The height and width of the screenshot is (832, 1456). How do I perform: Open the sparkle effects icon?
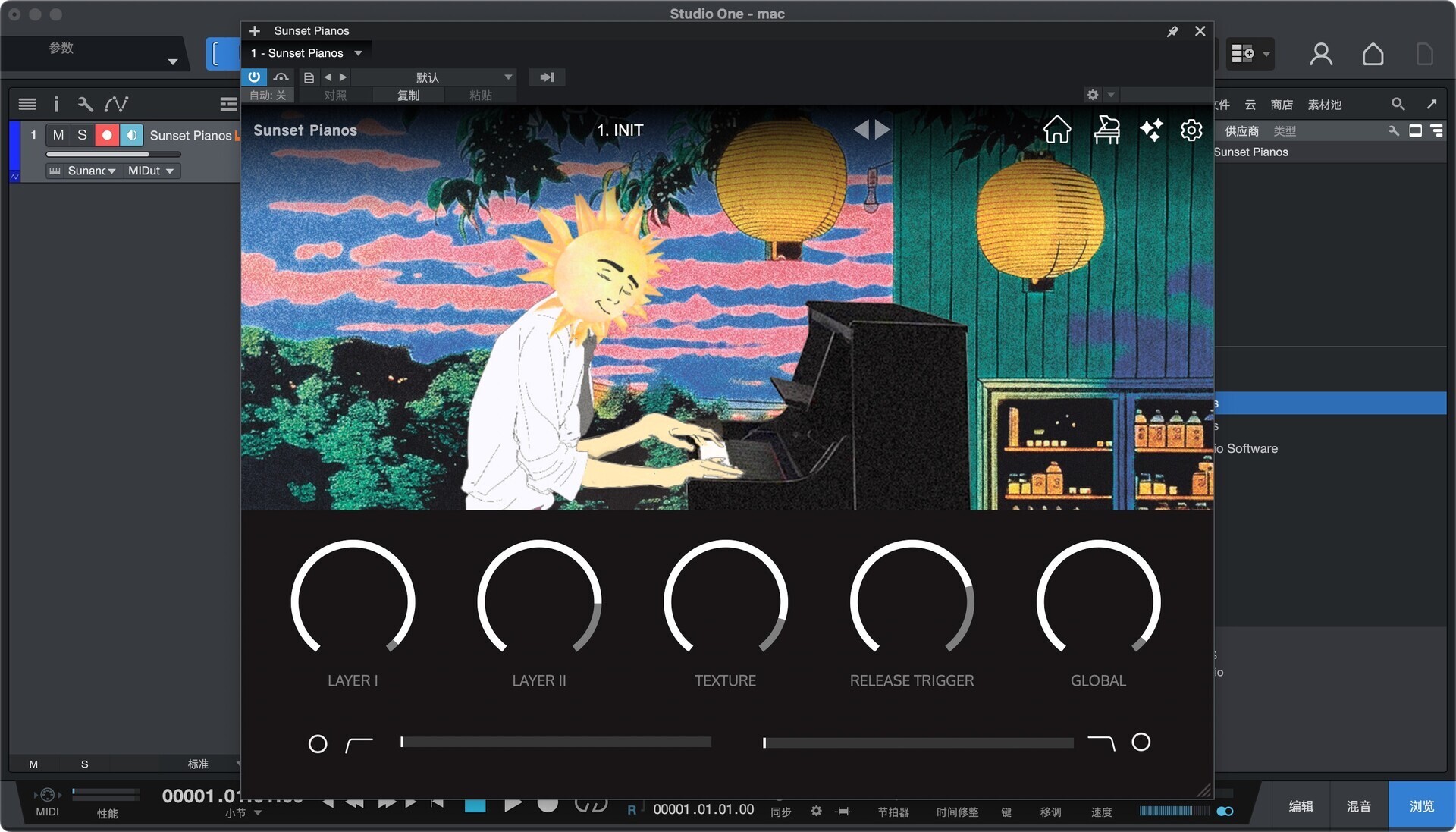[1150, 130]
